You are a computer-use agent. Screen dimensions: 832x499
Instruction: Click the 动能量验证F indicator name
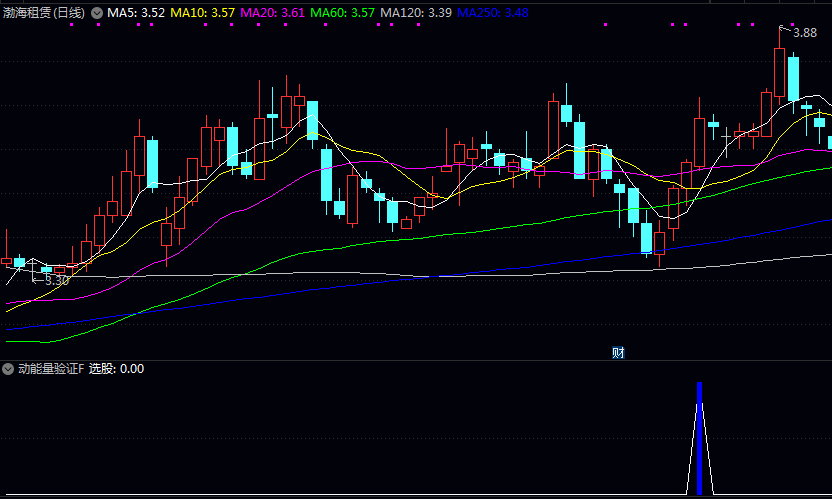[50, 369]
